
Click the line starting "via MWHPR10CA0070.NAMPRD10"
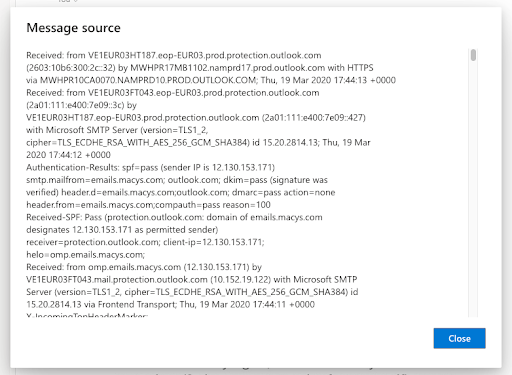tap(211, 80)
